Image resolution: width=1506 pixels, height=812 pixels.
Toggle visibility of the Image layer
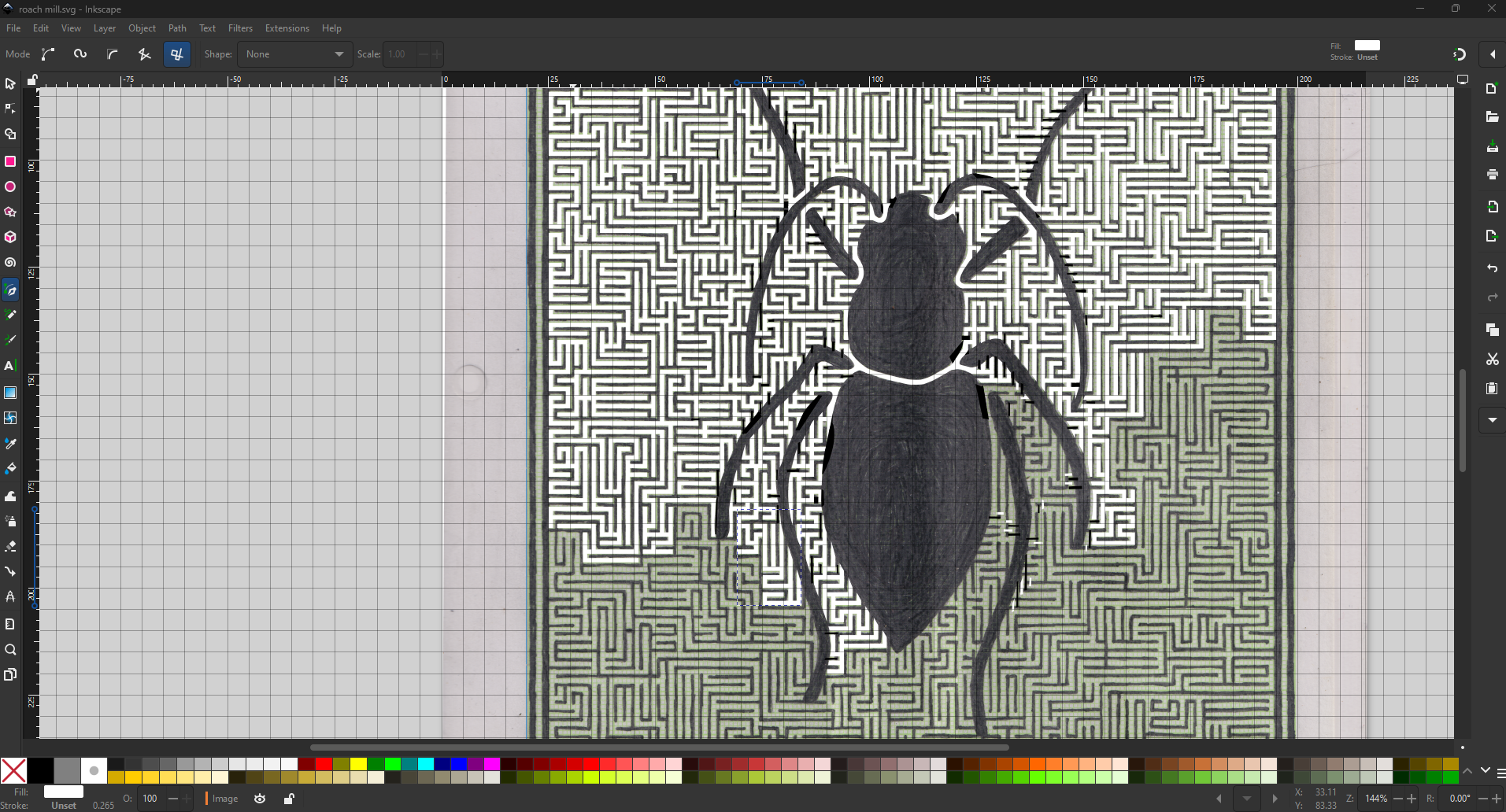pyautogui.click(x=261, y=799)
